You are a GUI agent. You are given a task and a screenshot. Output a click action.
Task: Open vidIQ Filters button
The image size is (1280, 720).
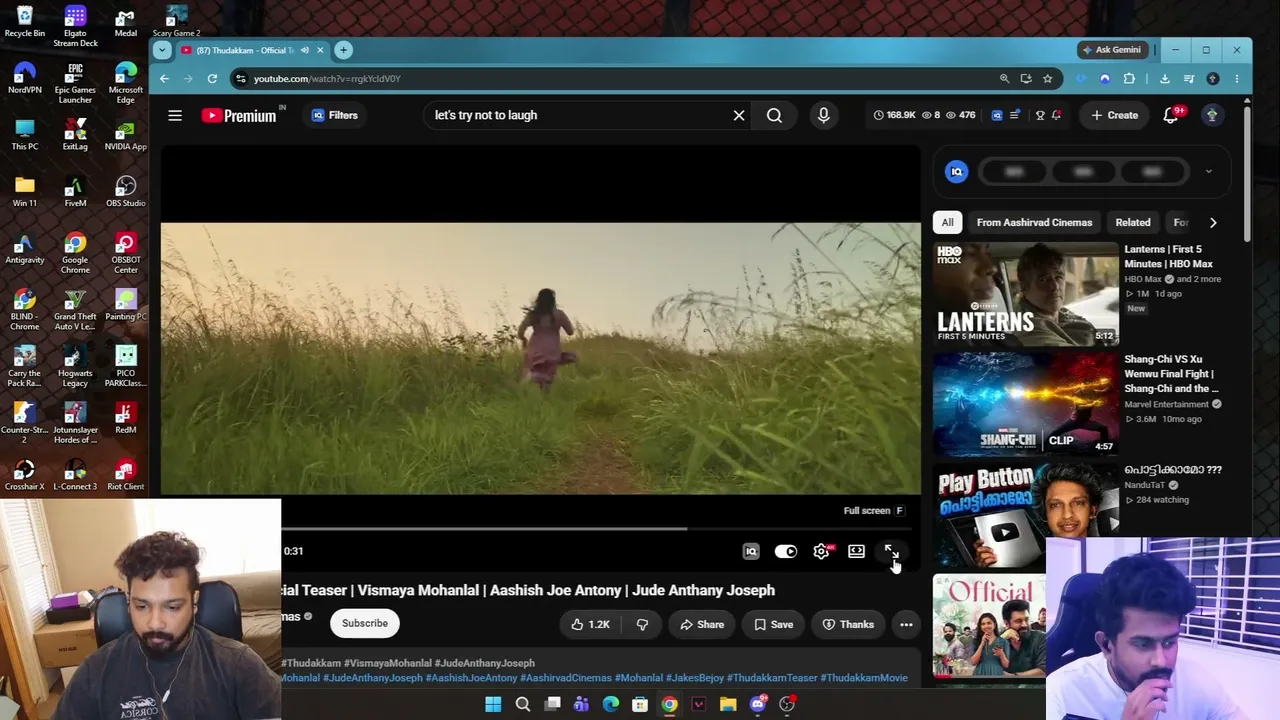334,115
